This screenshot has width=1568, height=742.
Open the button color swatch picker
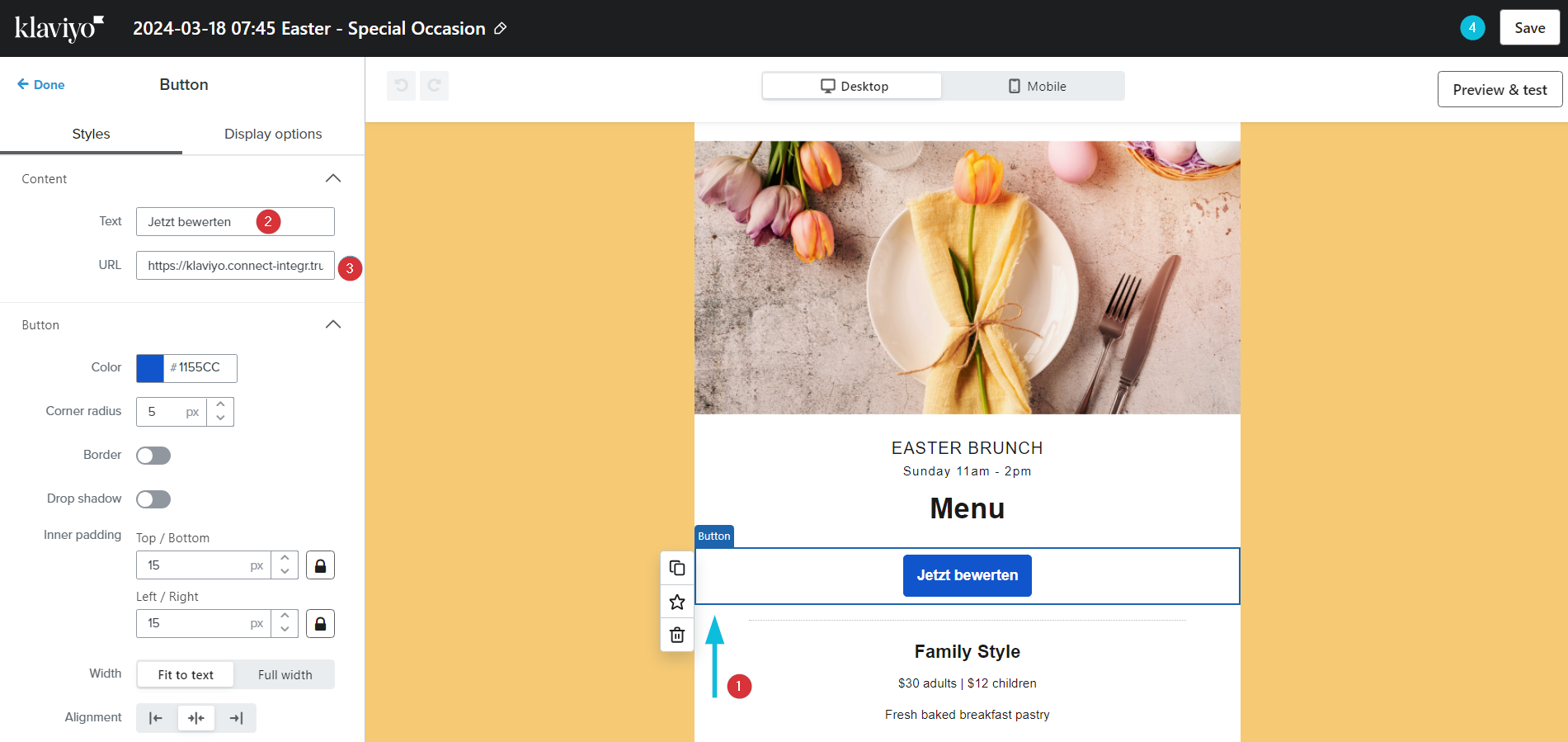click(x=150, y=368)
